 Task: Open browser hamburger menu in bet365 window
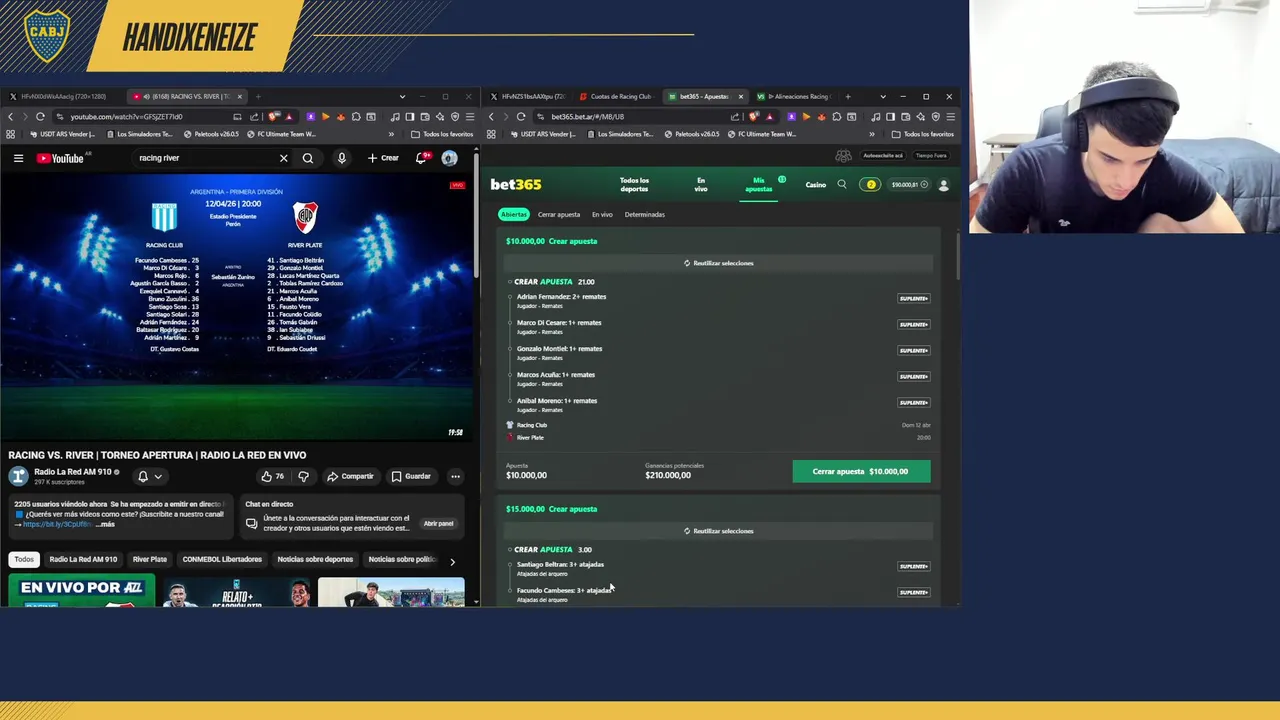coord(950,116)
